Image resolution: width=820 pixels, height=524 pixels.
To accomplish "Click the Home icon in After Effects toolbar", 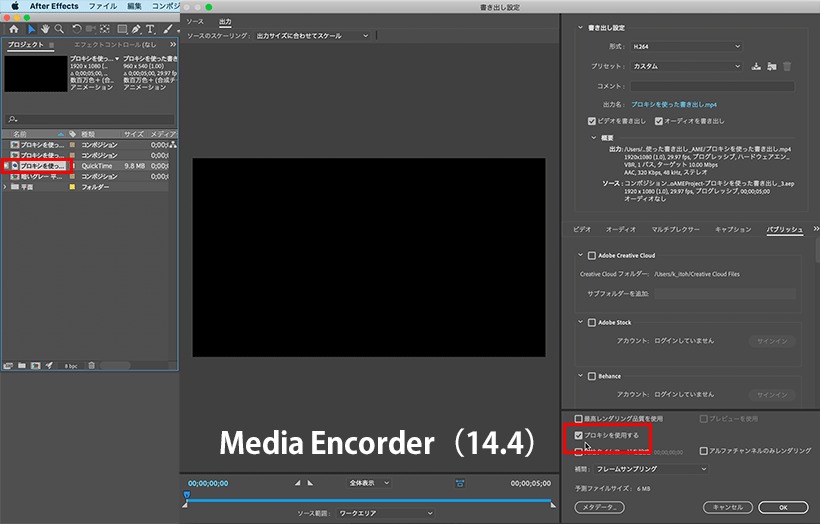I will point(14,29).
